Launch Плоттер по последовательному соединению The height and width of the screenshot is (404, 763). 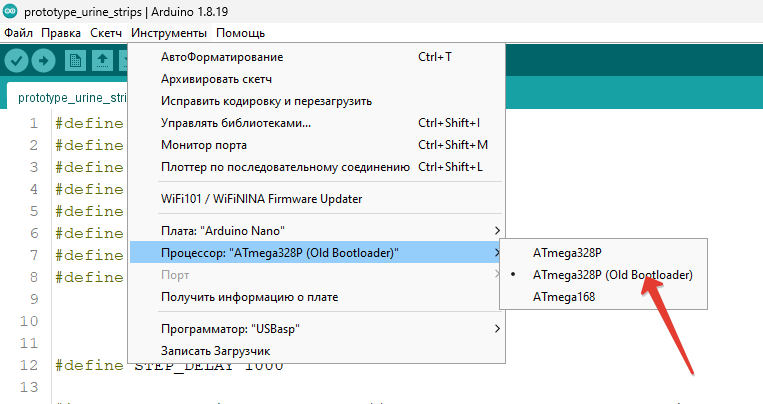click(317, 167)
